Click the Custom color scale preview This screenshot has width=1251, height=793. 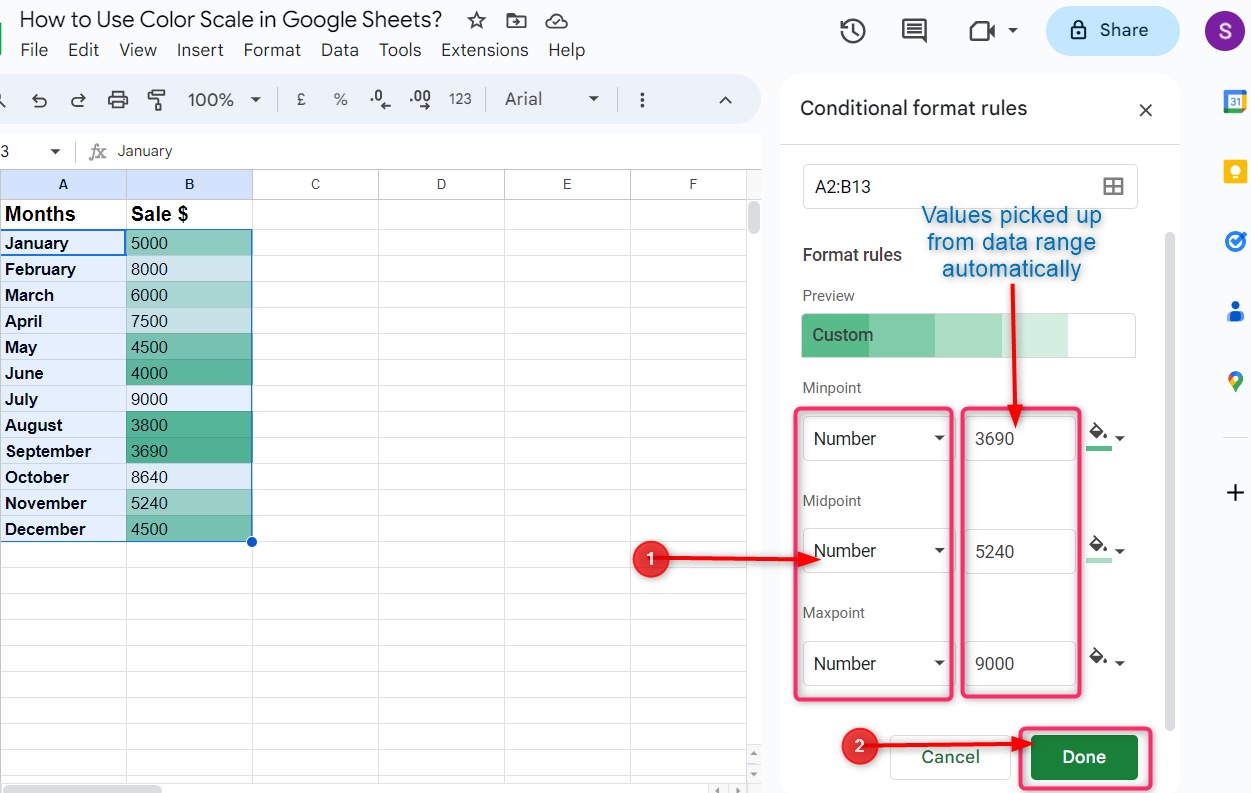click(x=968, y=335)
